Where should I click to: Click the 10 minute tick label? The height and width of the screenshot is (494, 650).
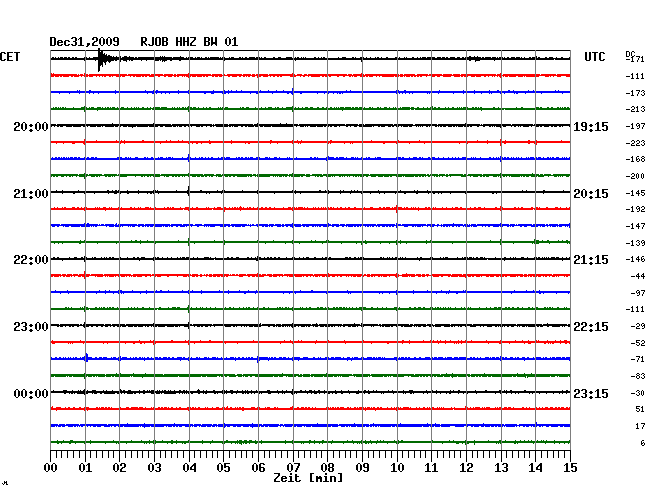click(397, 467)
